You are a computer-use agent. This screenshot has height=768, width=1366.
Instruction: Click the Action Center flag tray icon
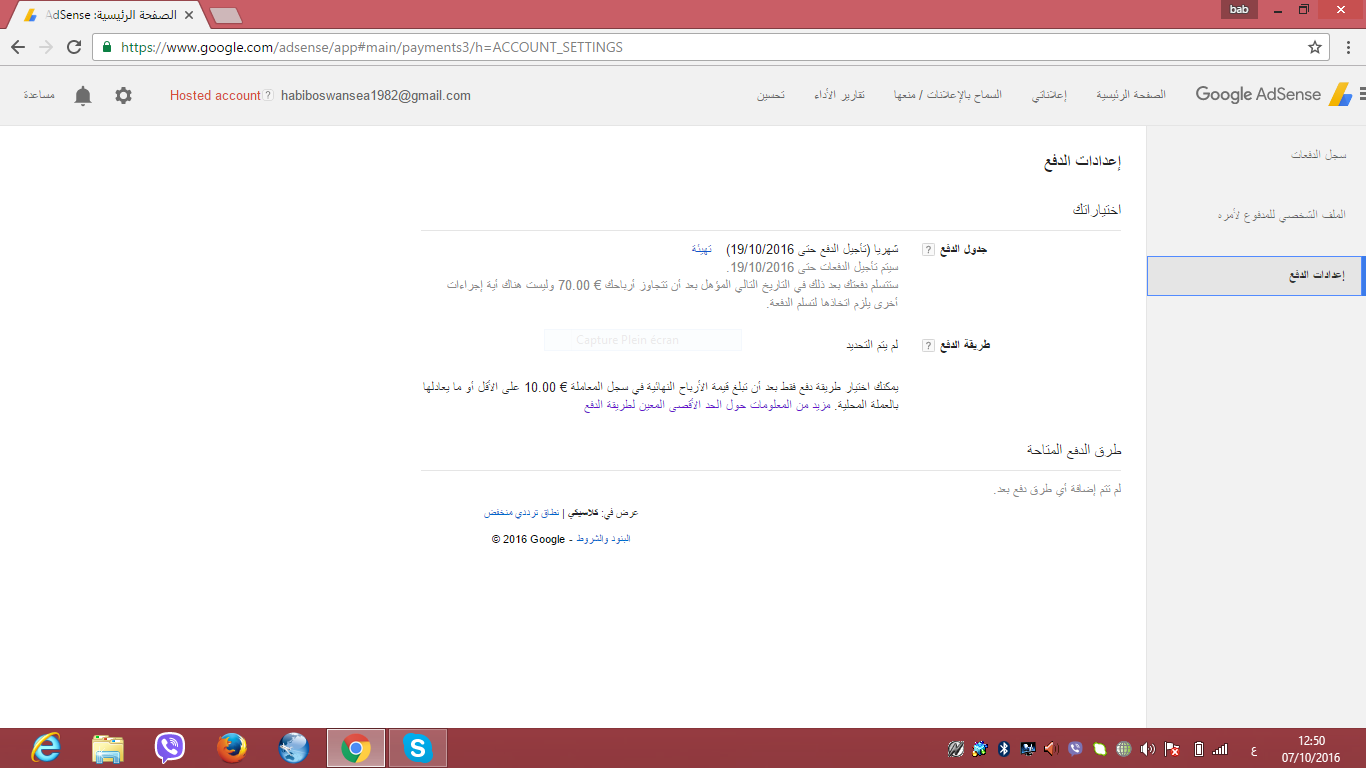pos(1173,748)
